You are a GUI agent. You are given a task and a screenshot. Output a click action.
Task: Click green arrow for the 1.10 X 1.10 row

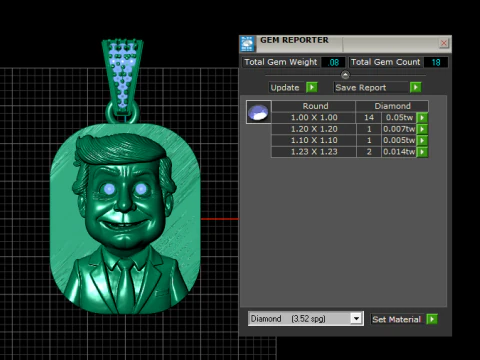pyautogui.click(x=422, y=140)
